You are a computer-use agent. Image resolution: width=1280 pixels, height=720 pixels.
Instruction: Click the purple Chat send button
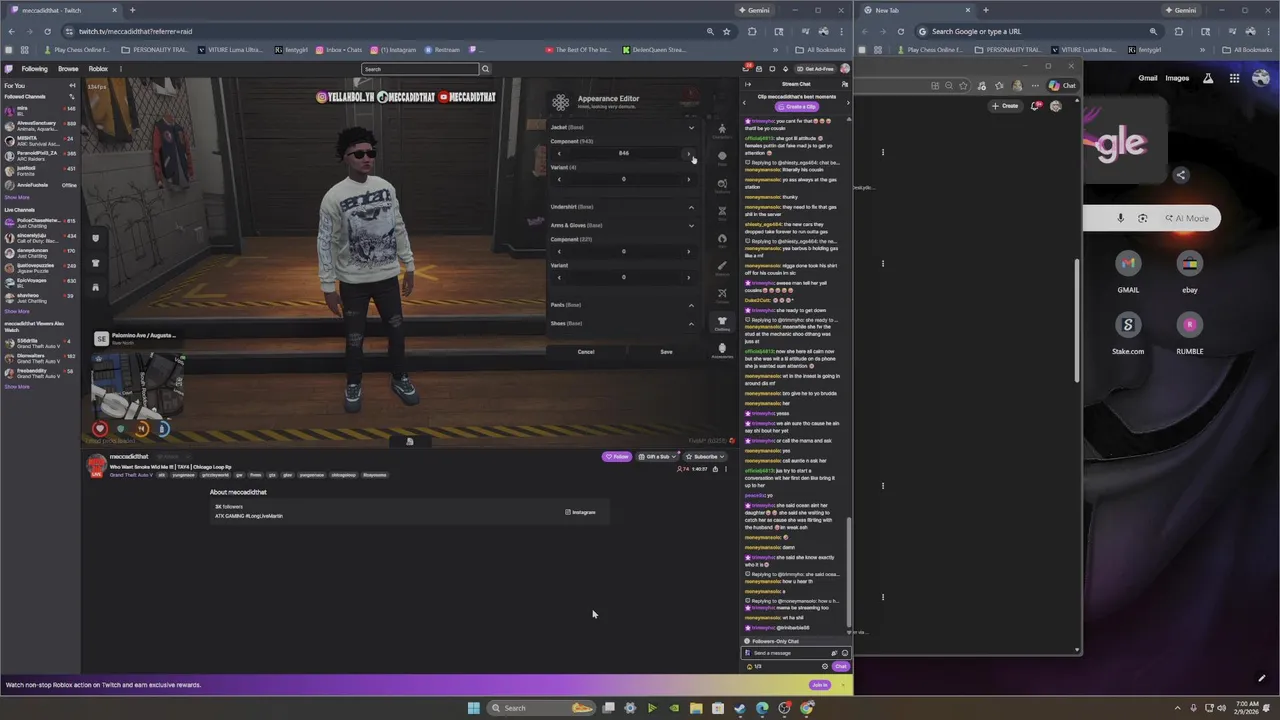point(840,666)
